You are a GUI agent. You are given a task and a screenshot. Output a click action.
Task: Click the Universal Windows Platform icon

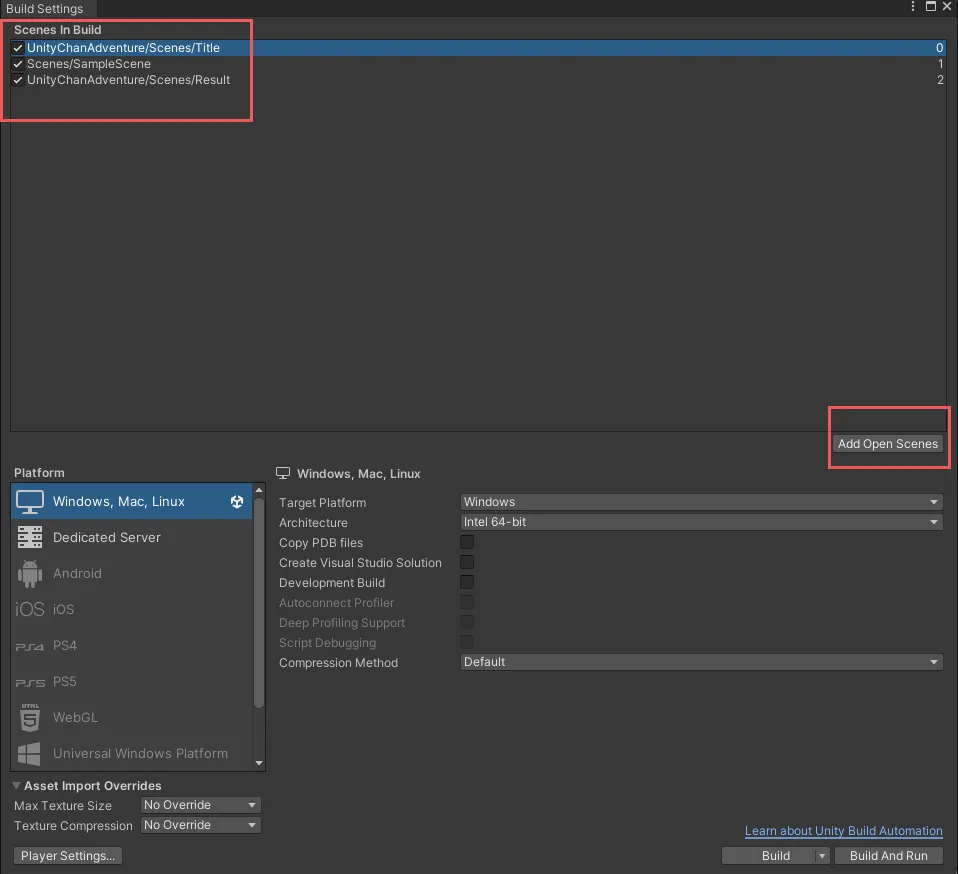pyautogui.click(x=30, y=753)
